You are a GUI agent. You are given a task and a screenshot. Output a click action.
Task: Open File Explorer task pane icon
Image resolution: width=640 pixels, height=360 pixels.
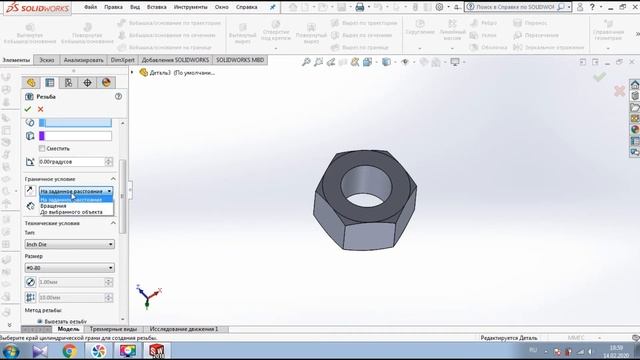(x=635, y=107)
